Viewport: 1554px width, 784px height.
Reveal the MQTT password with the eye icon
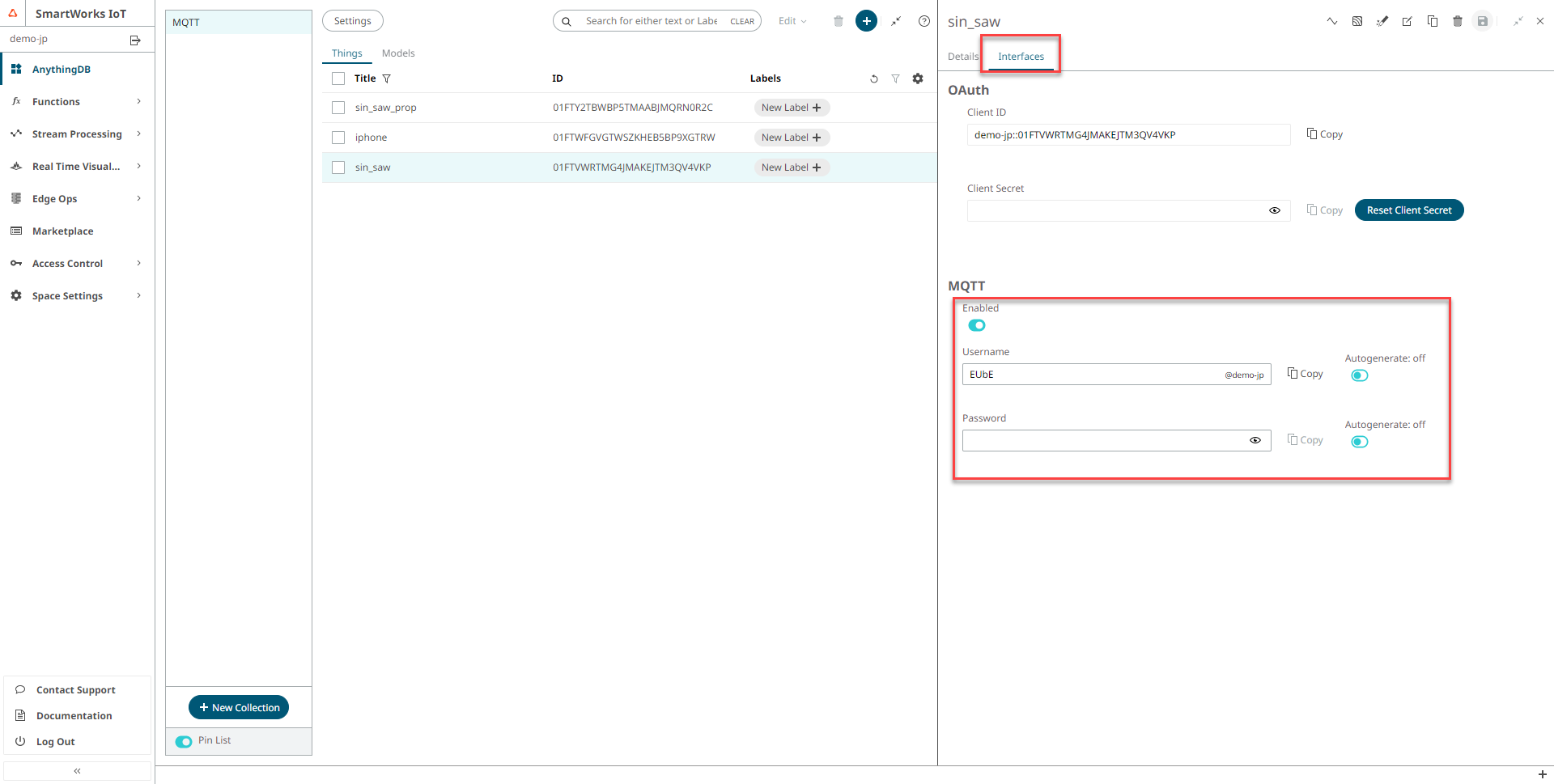(x=1255, y=440)
